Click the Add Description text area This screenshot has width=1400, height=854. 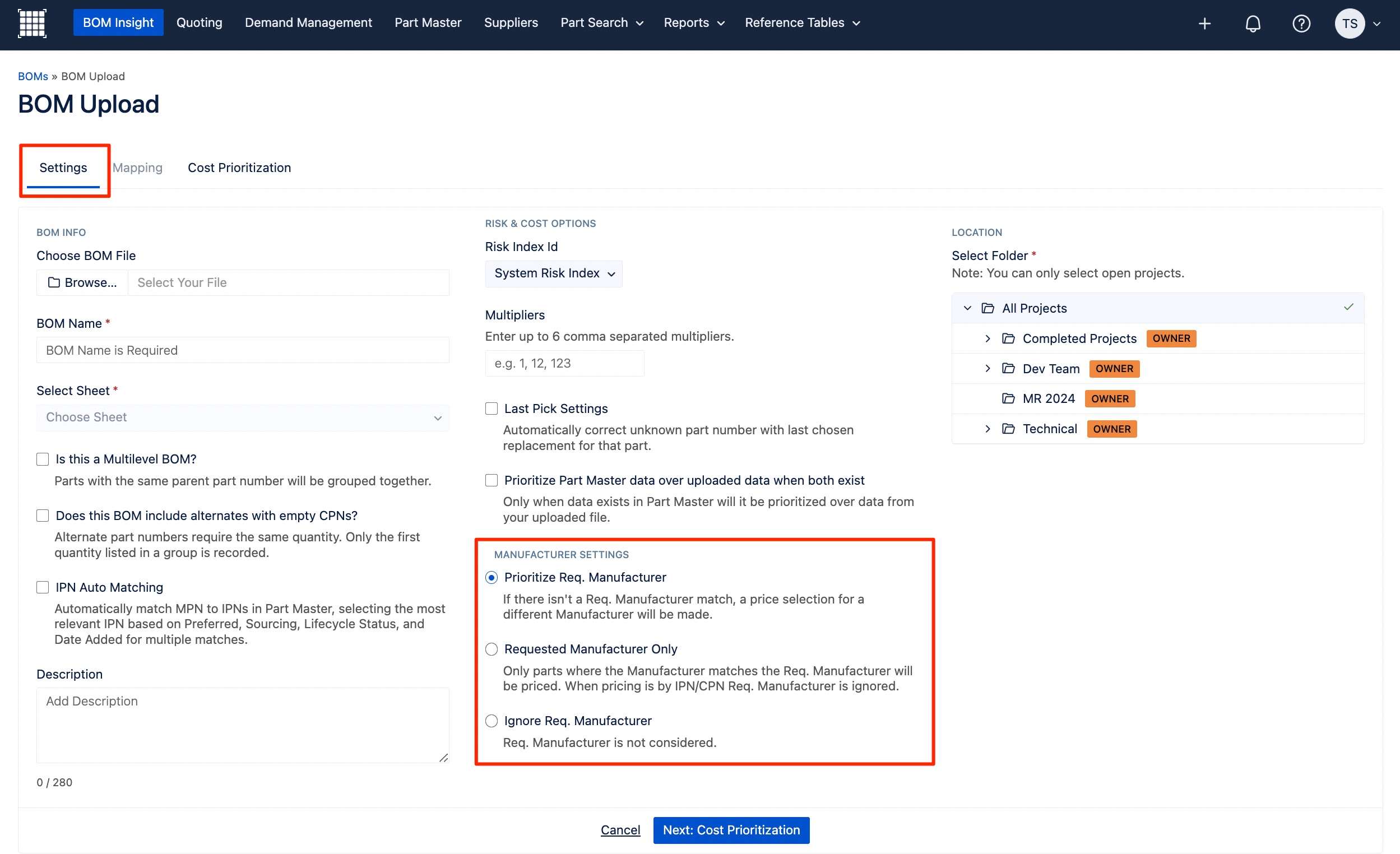243,725
